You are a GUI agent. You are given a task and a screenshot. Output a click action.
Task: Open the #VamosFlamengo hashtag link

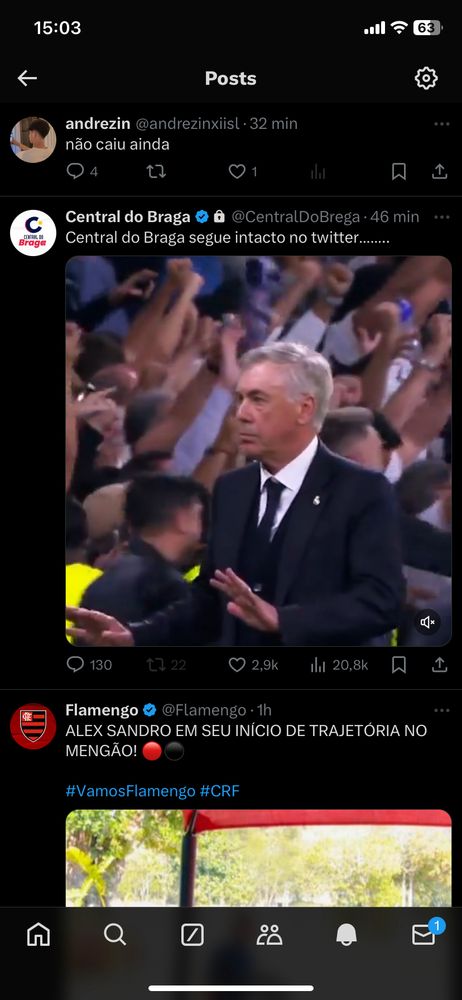click(x=130, y=791)
